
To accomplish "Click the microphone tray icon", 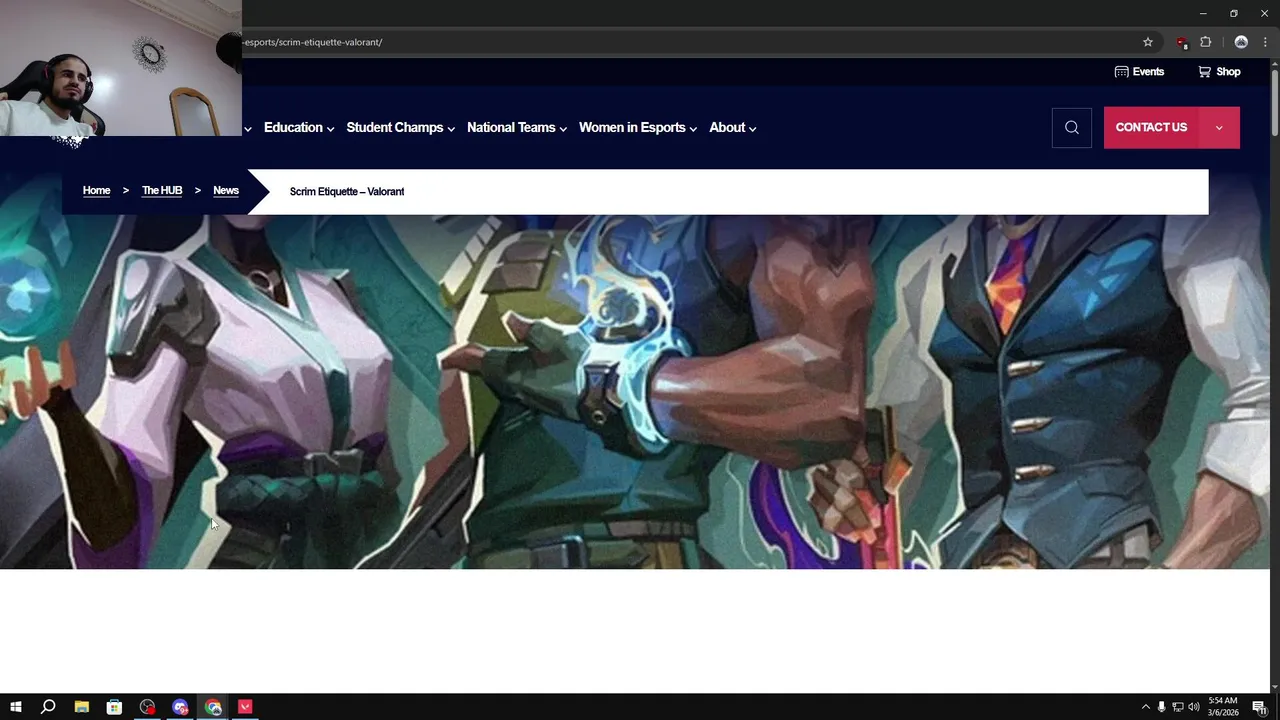I will click(x=1161, y=707).
